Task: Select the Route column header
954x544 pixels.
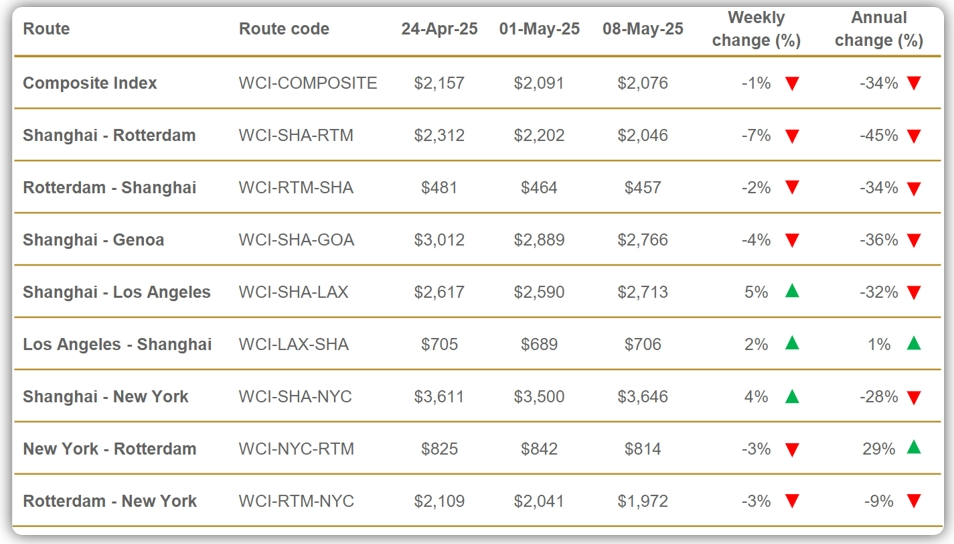Action: pyautogui.click(x=46, y=29)
